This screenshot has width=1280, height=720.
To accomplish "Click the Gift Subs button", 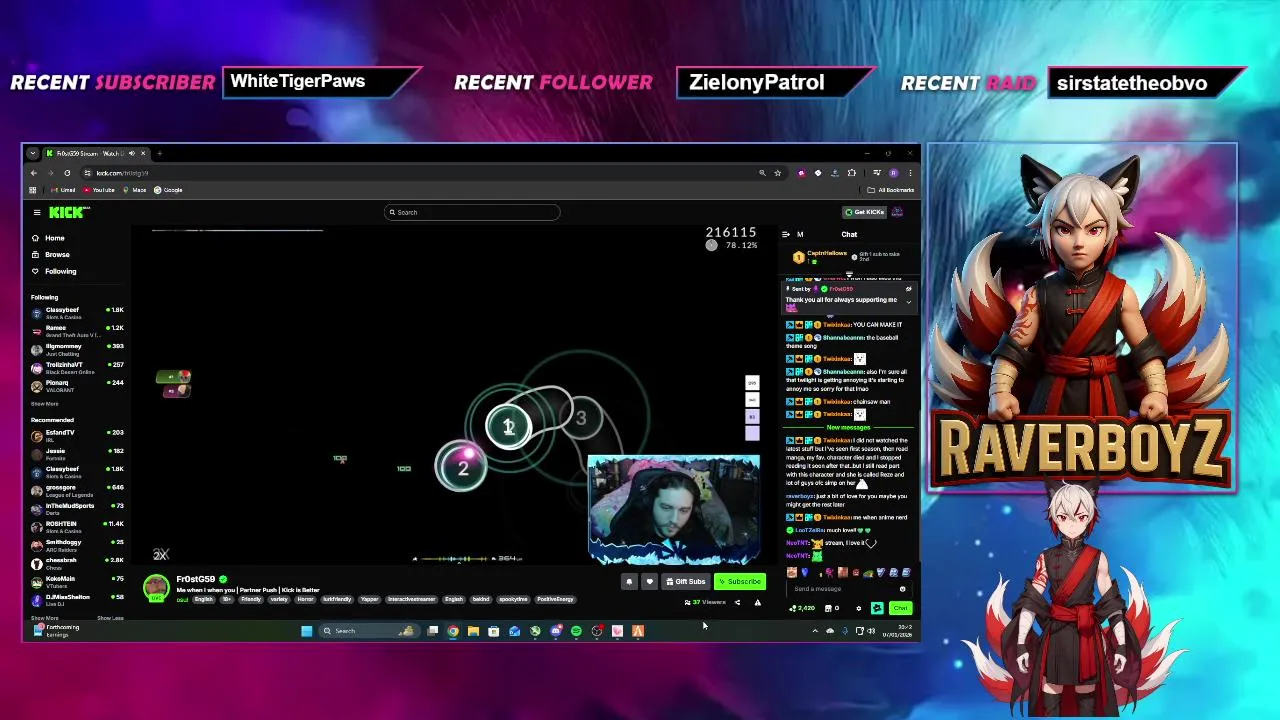I will [685, 581].
